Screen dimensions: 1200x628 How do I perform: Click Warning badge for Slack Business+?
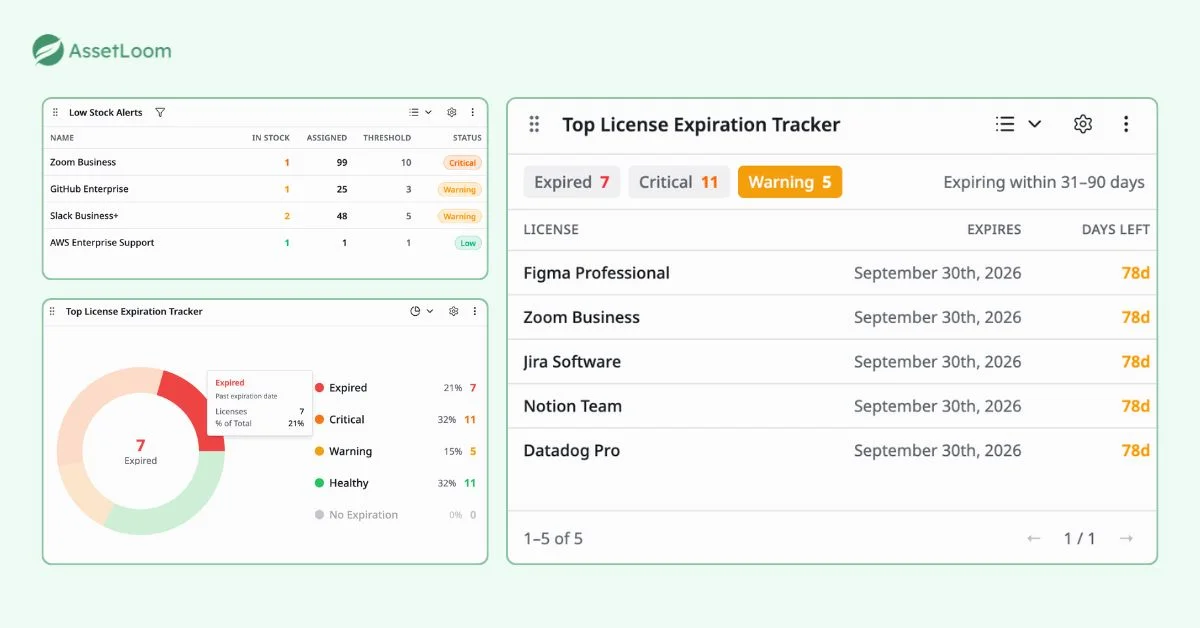click(x=460, y=216)
